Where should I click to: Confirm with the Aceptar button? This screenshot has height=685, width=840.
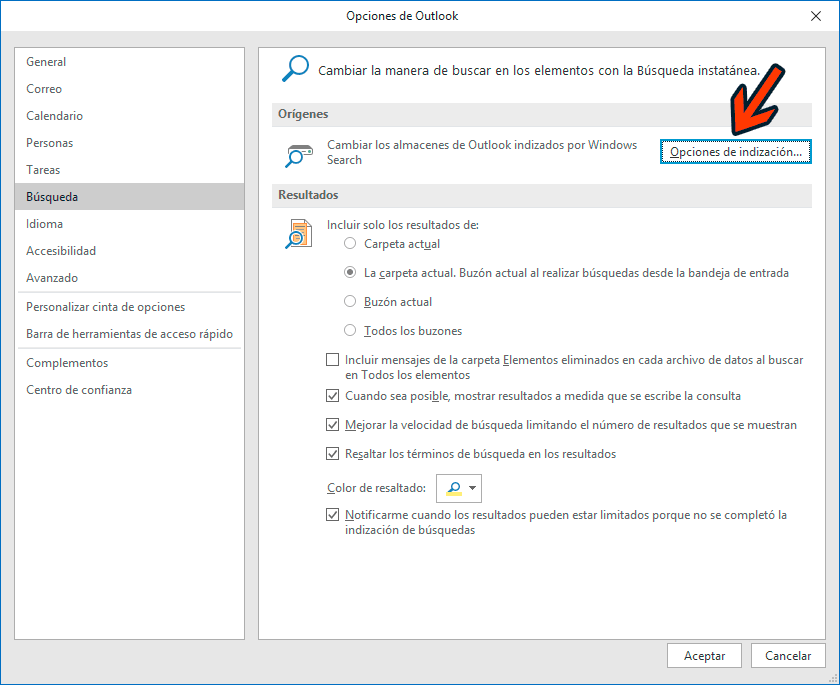click(x=704, y=656)
